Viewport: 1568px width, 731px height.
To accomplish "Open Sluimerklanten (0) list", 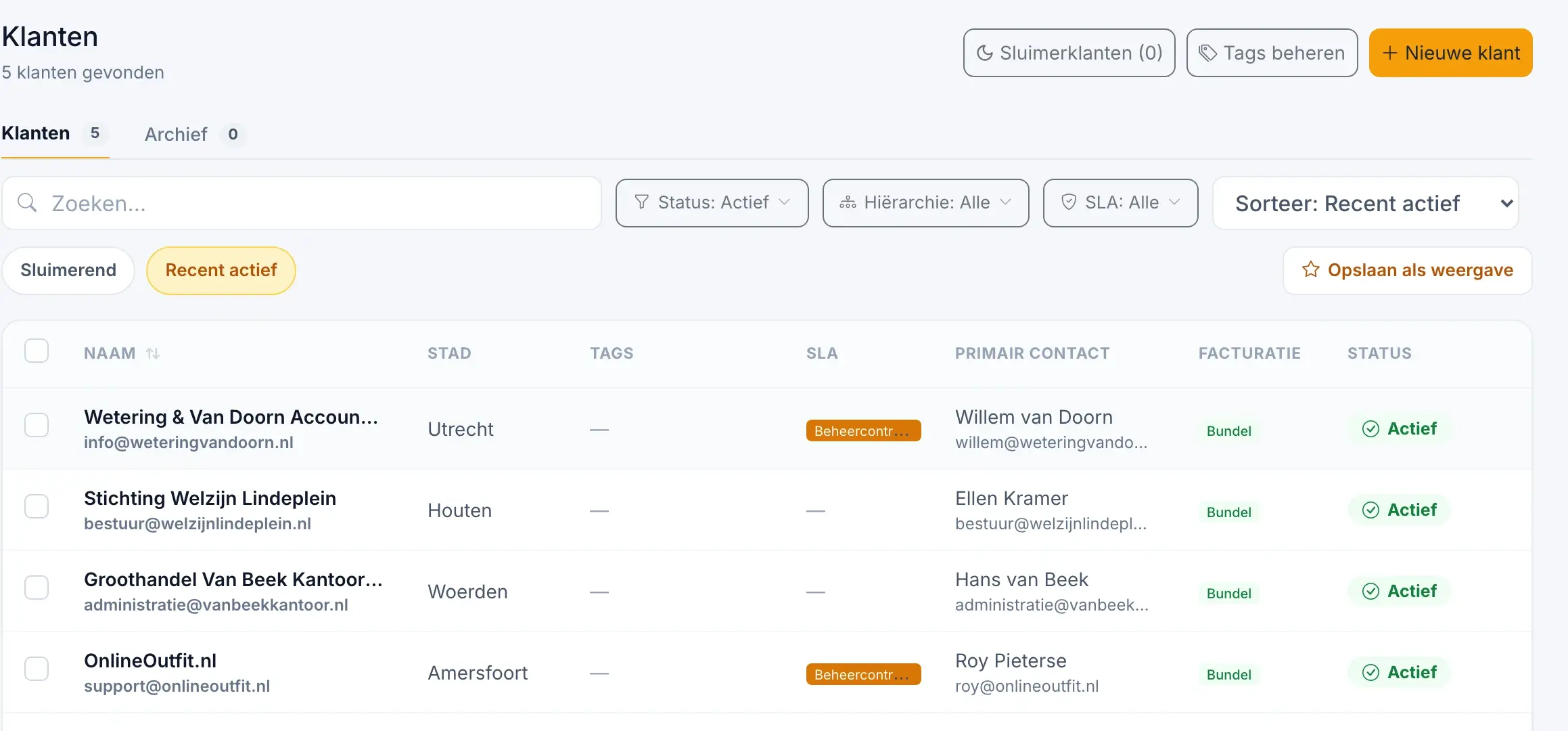I will 1069,53.
